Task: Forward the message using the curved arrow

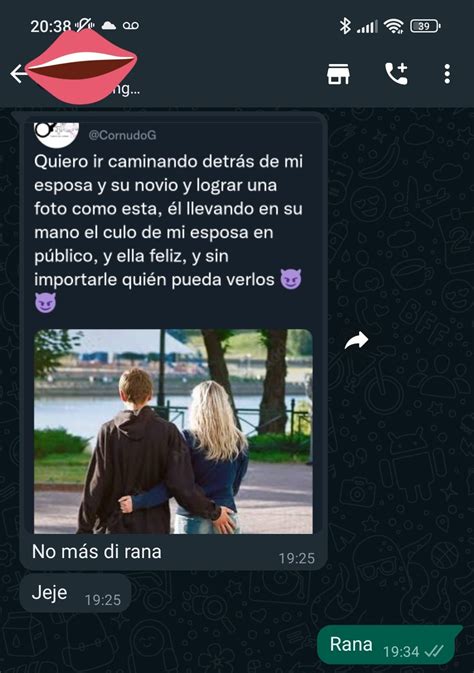Action: point(356,340)
